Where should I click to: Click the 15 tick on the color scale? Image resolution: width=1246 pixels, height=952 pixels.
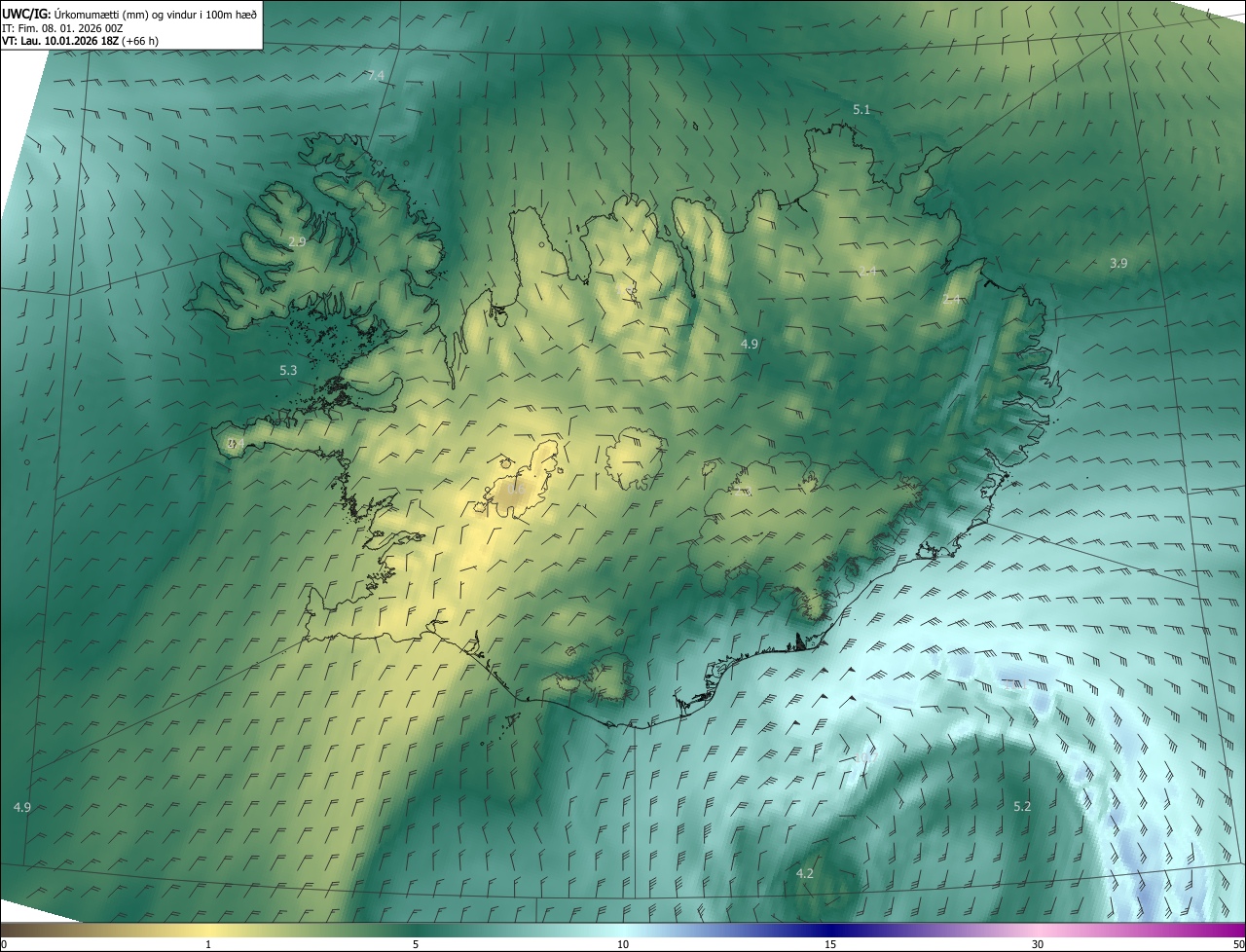click(830, 944)
